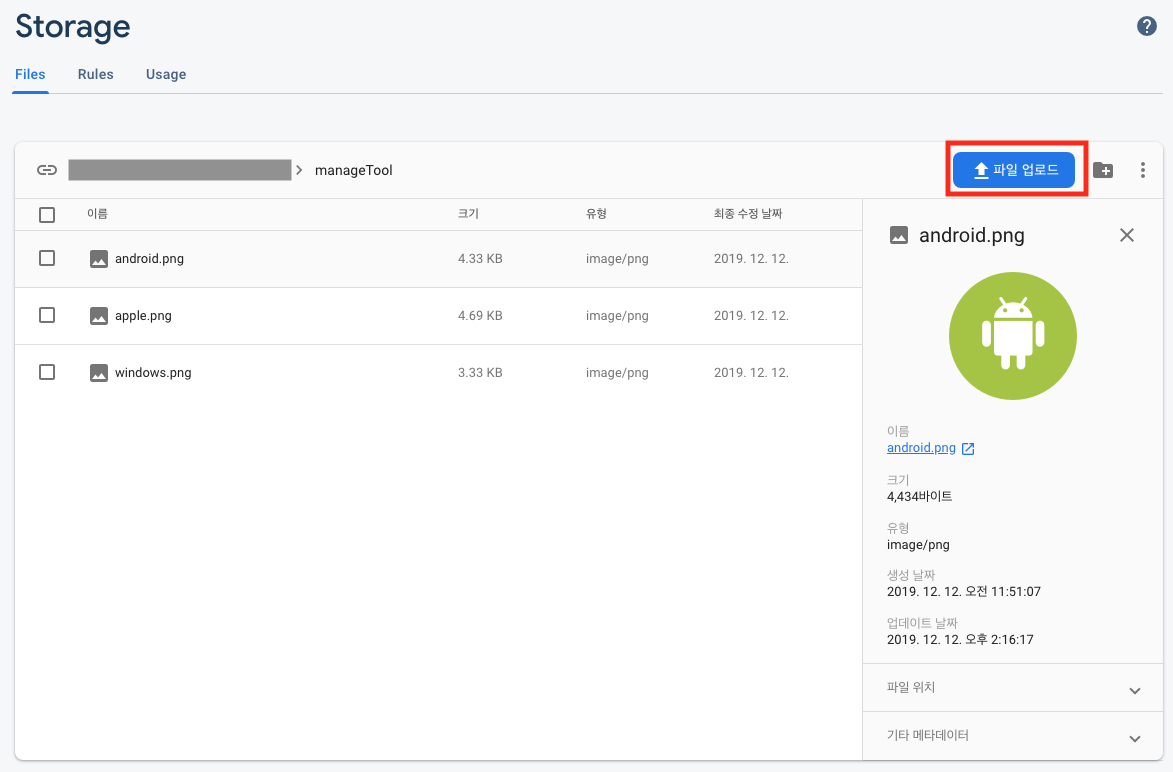Click the breadcrumb chevron before manageTool
1173x772 pixels.
[299, 171]
